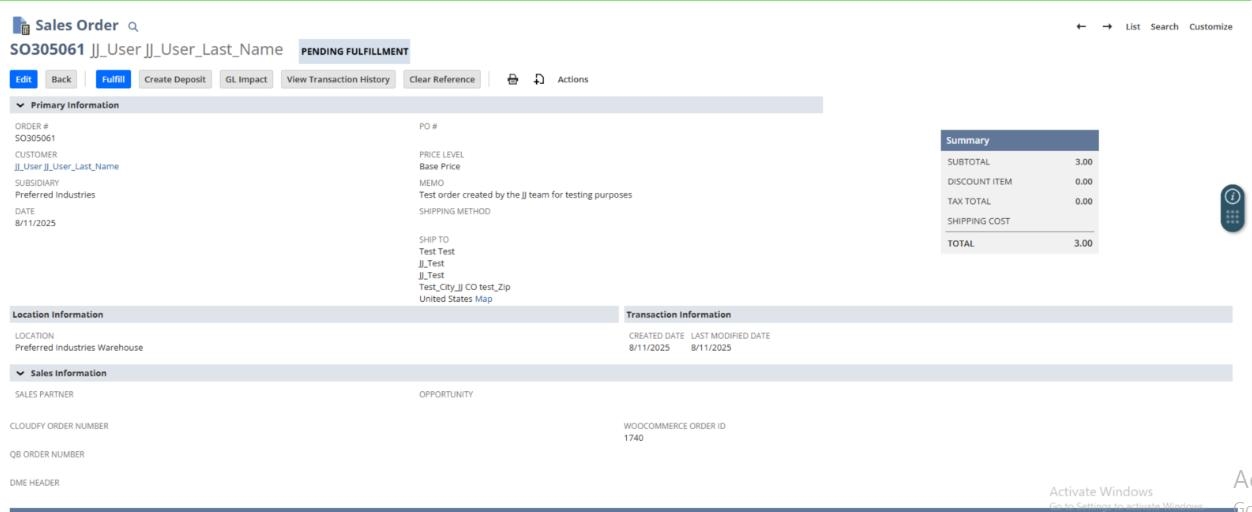The height and width of the screenshot is (512, 1252).
Task: Click Clear Reference button
Action: [x=443, y=79]
